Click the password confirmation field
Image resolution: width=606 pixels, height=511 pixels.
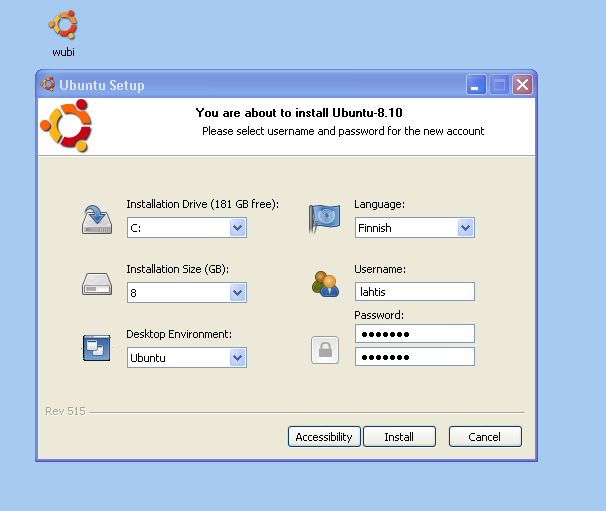414,357
